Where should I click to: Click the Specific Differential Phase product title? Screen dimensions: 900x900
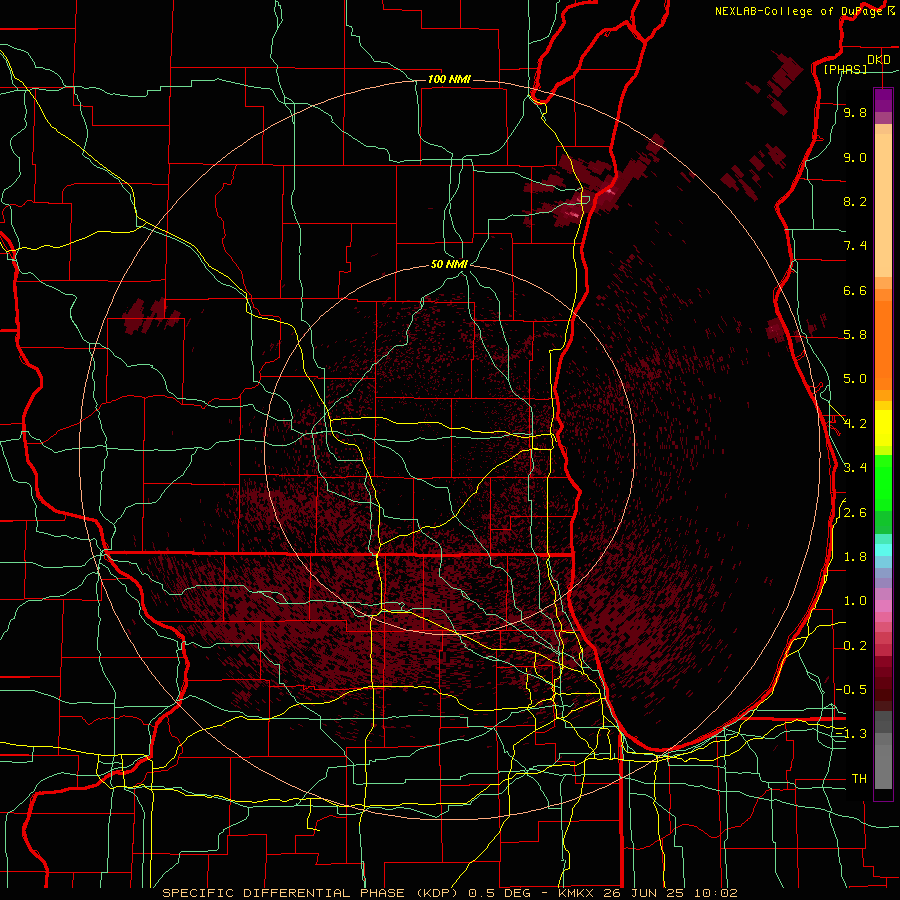click(449, 893)
